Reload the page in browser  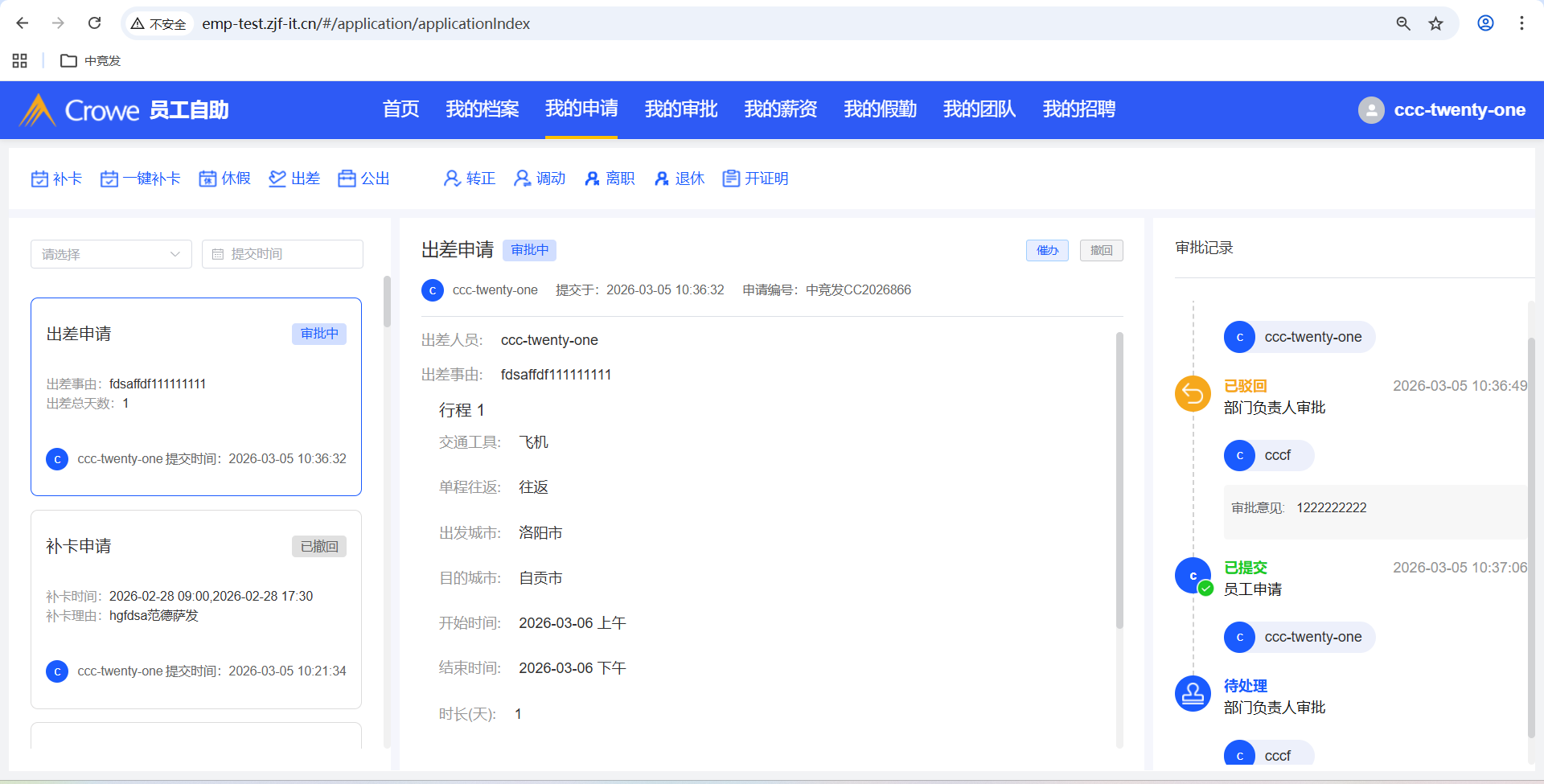(x=94, y=23)
